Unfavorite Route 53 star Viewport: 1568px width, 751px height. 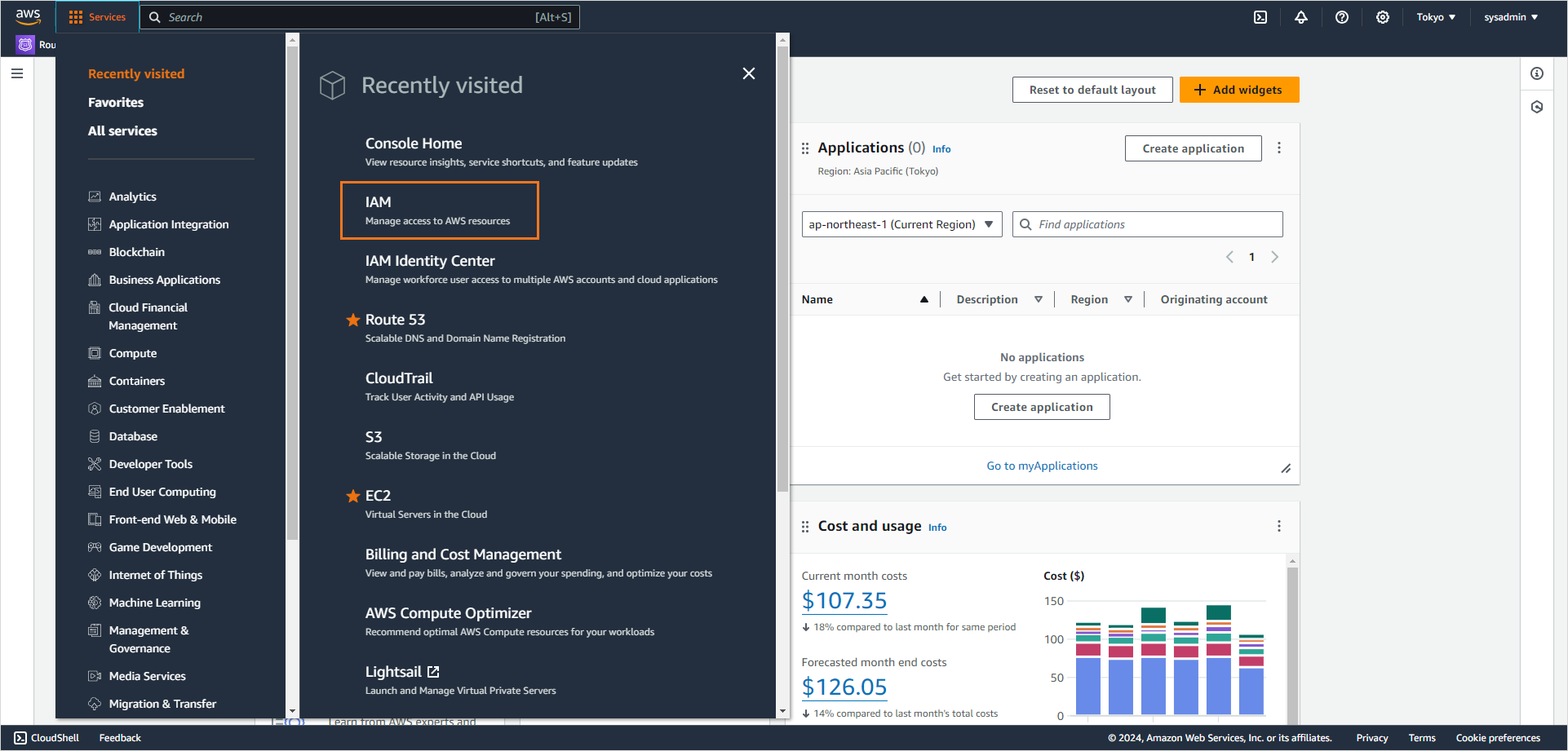(x=353, y=320)
